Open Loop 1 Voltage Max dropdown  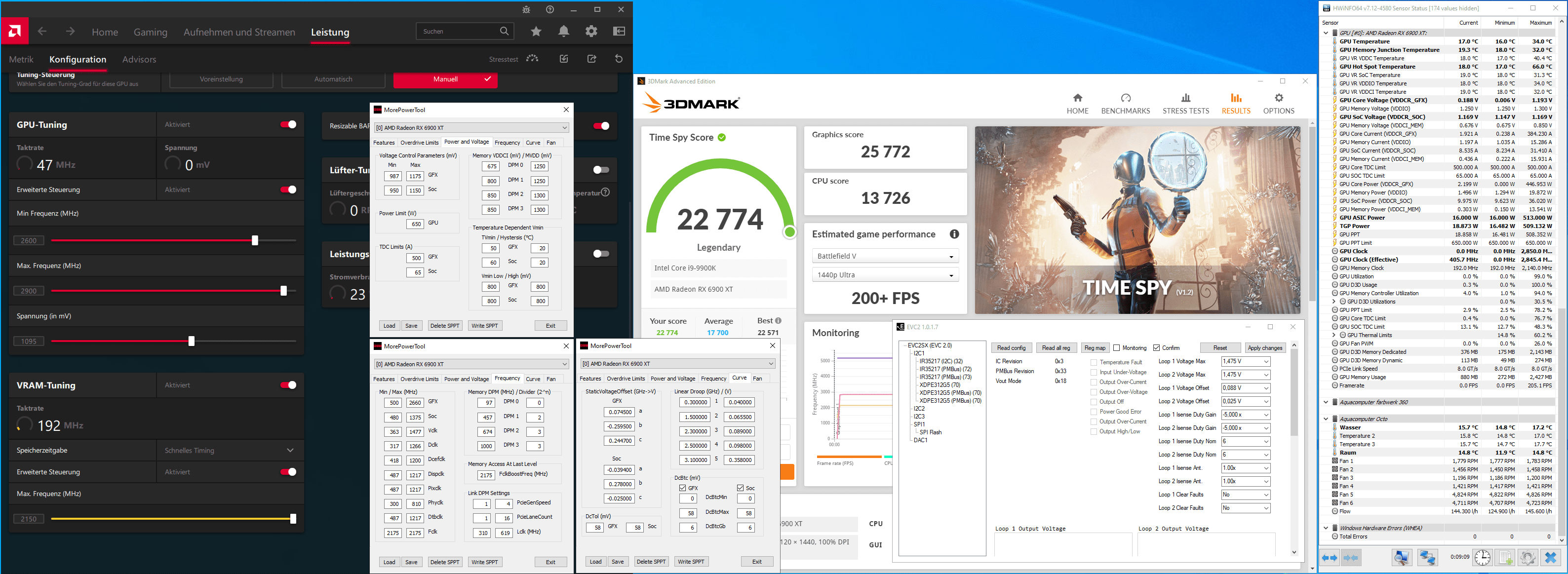pyautogui.click(x=1246, y=362)
